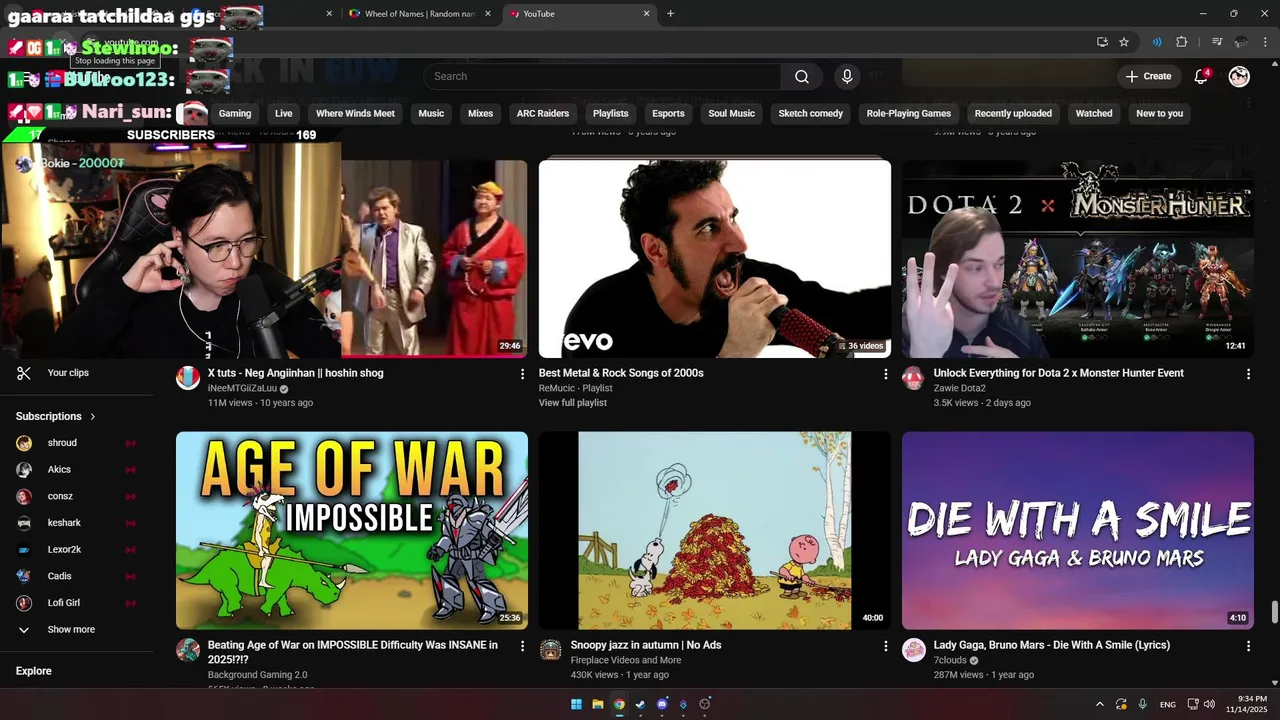Click View full playlist link
The width and height of the screenshot is (1280, 720).
tap(573, 403)
